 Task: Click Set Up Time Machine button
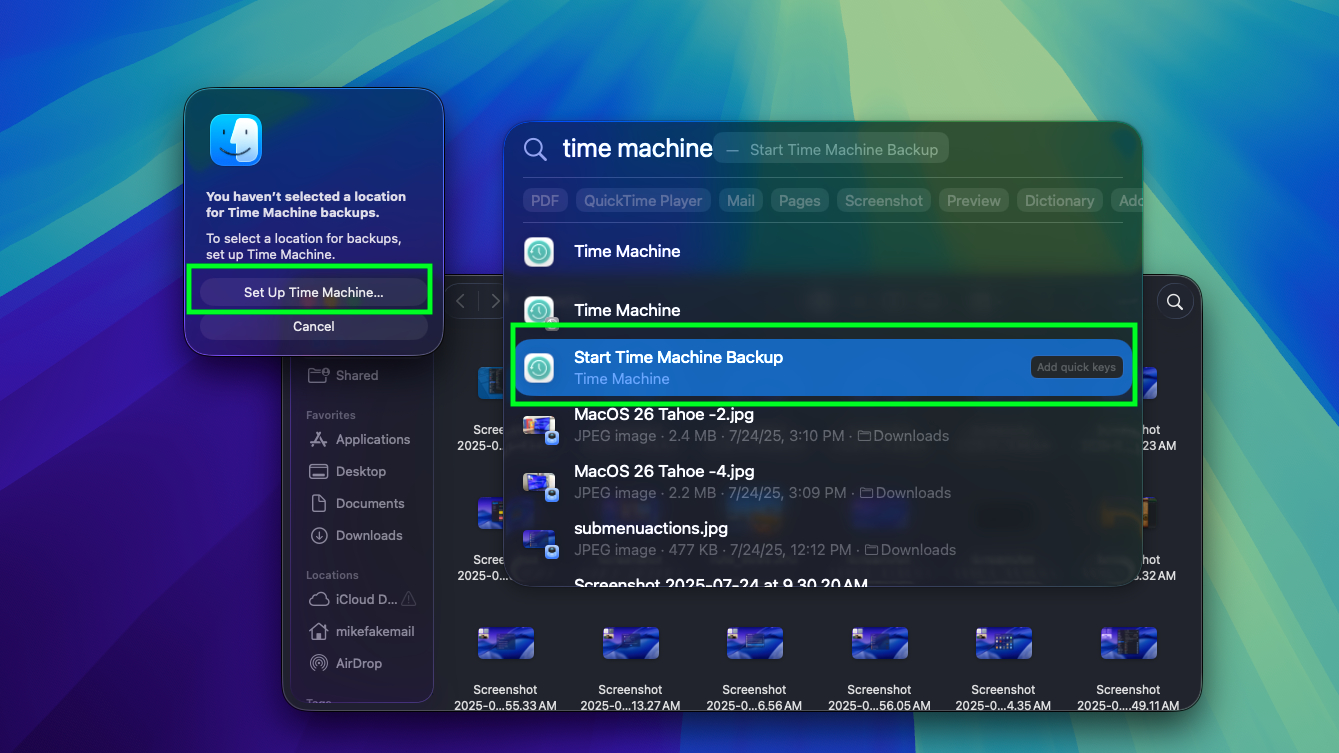tap(314, 292)
